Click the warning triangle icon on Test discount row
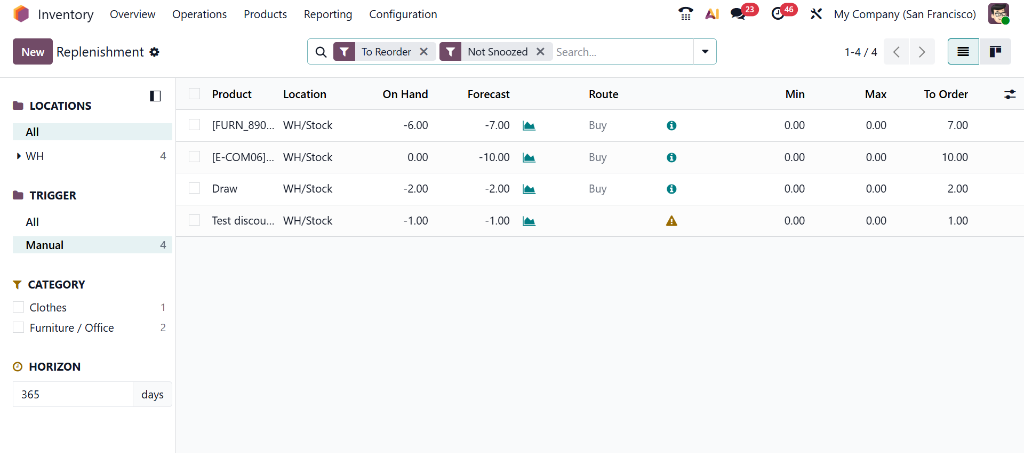Image resolution: width=1024 pixels, height=453 pixels. pyautogui.click(x=671, y=221)
